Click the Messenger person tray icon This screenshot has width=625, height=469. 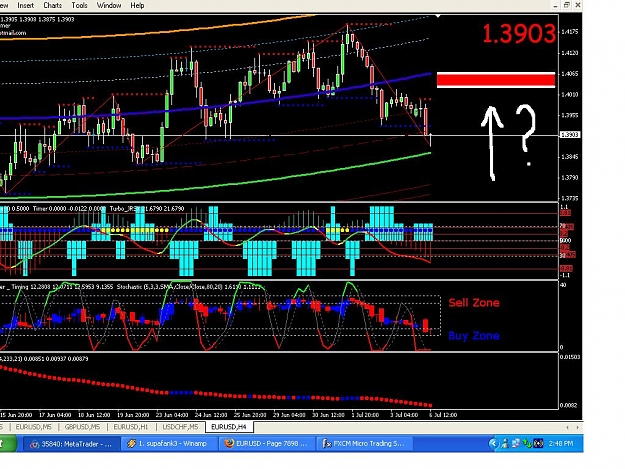pyautogui.click(x=505, y=443)
